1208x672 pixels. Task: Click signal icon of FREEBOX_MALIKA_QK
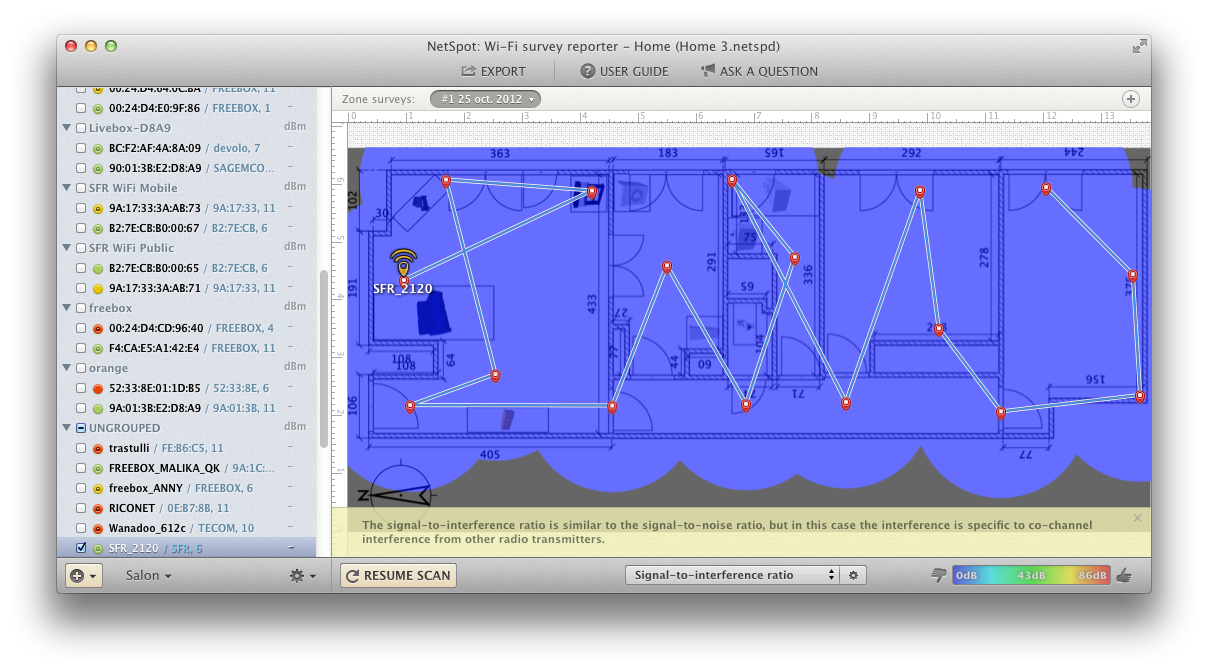tap(98, 468)
